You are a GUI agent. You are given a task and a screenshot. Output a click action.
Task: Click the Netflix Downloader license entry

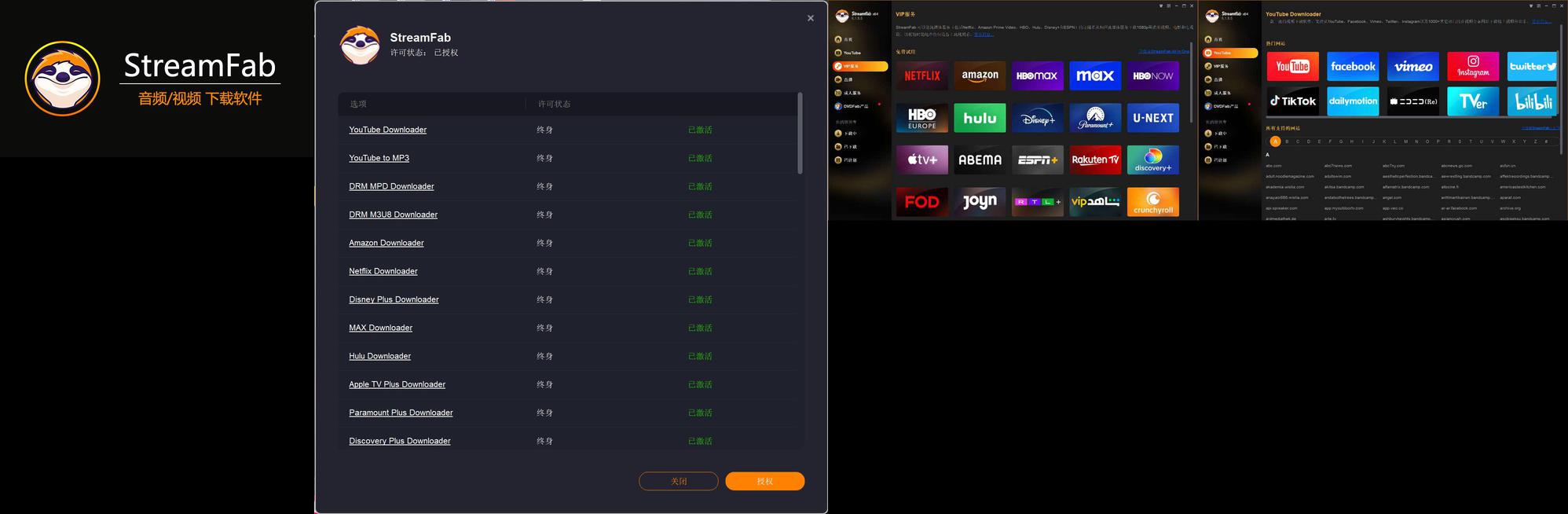383,271
